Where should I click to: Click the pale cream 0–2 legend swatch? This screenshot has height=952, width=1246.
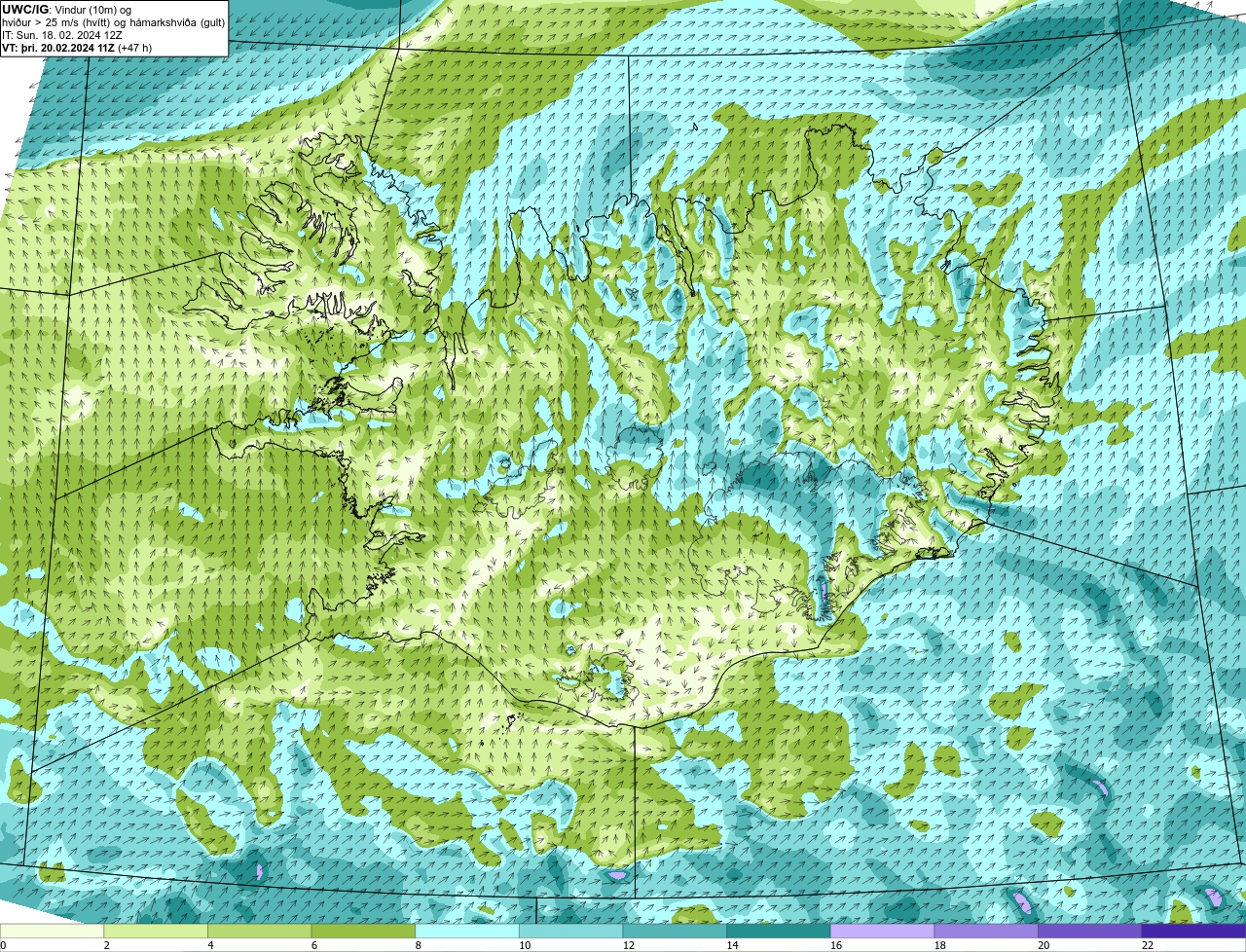52,932
